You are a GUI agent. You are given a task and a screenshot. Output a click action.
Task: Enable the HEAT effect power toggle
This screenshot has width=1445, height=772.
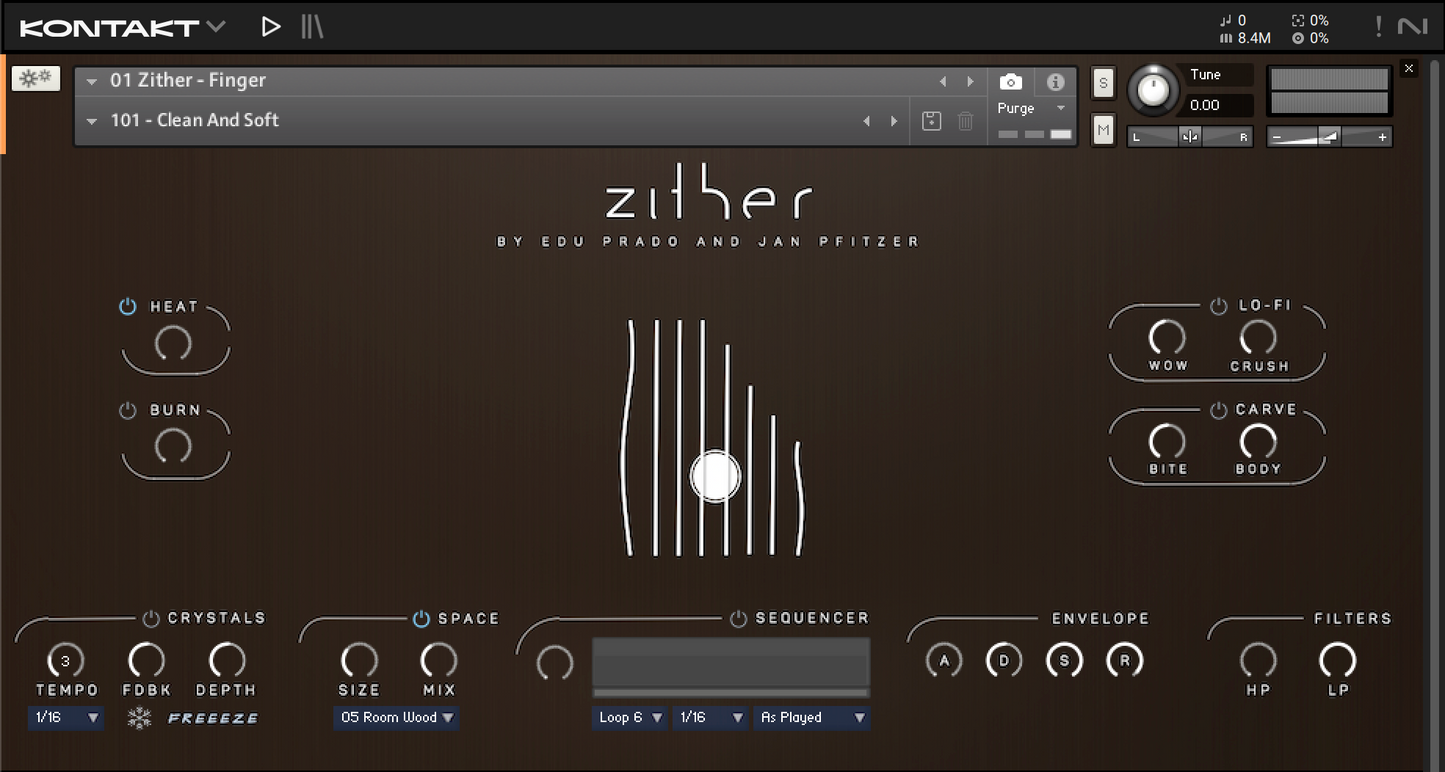click(127, 306)
